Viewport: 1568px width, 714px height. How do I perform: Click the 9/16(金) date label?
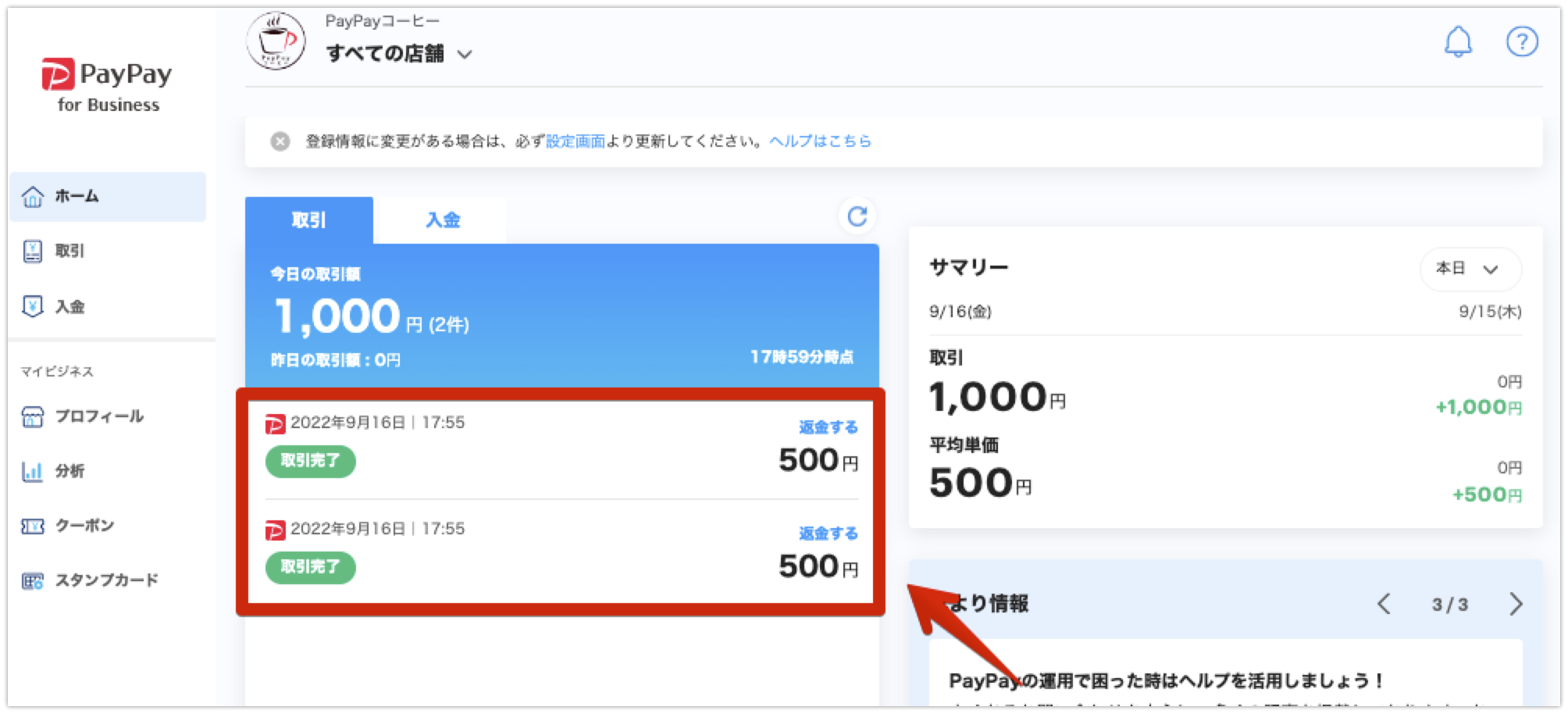tap(960, 312)
